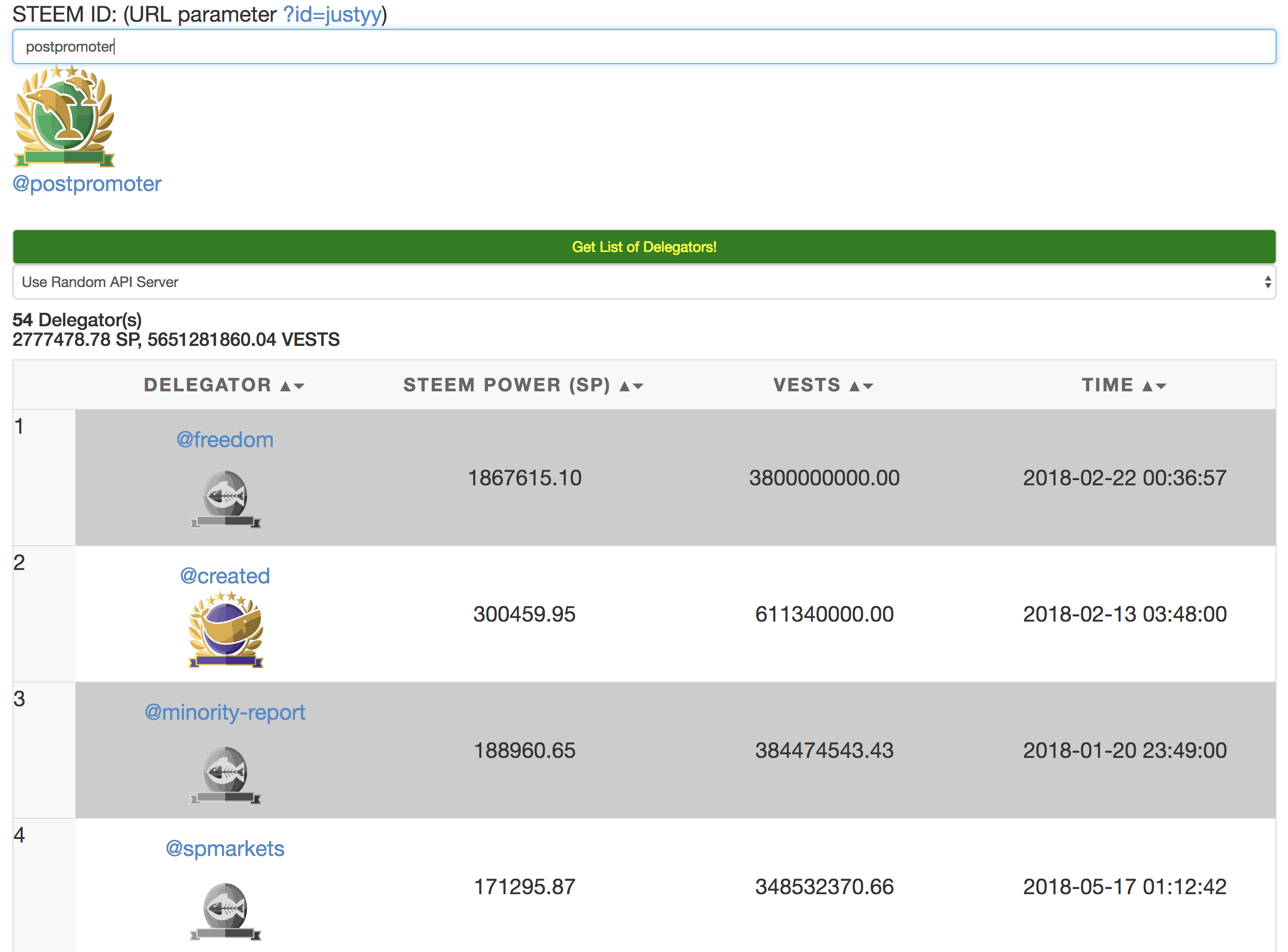1288x952 pixels.
Task: Focus the STEEM ID input field
Action: pos(644,46)
